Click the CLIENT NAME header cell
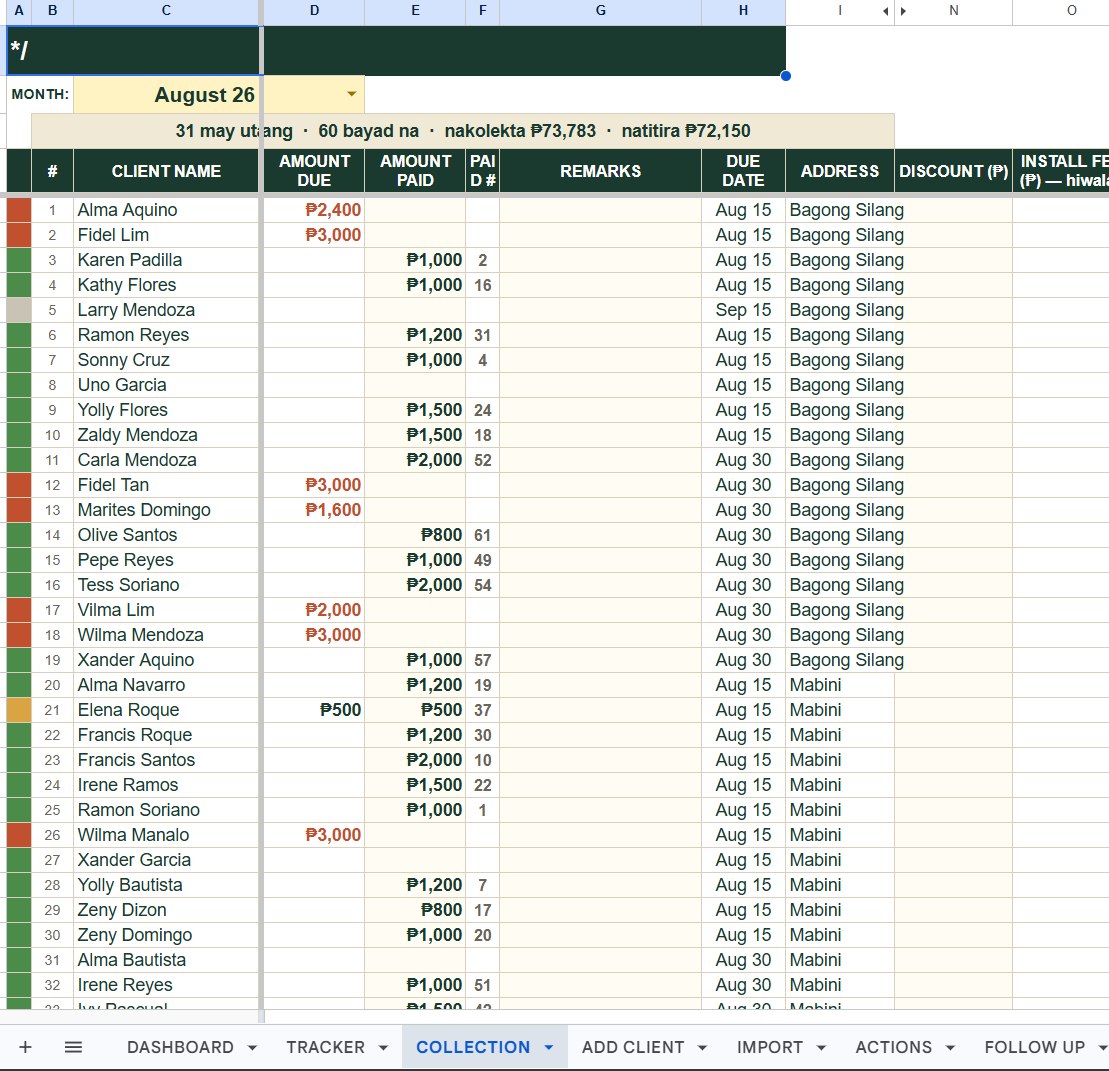 point(166,170)
